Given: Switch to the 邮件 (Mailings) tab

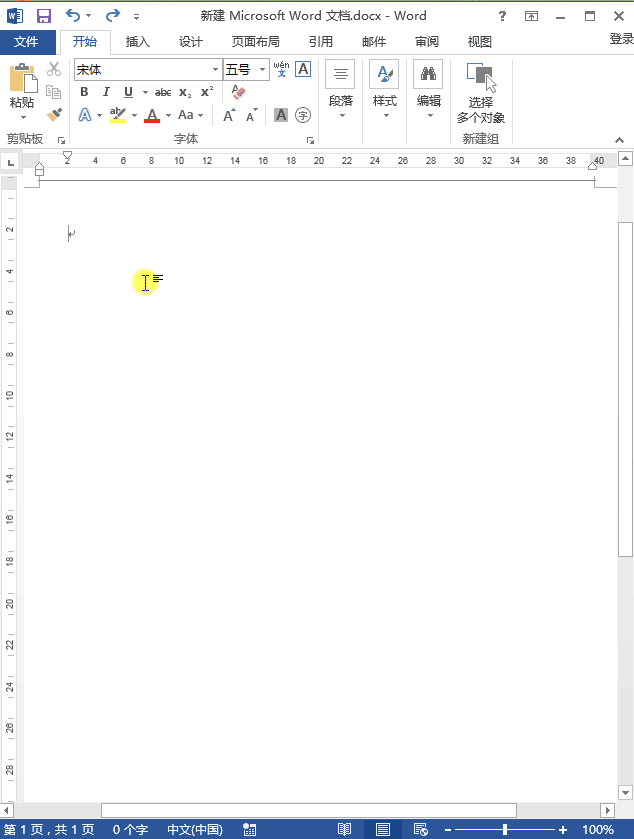Looking at the screenshot, I should (373, 42).
